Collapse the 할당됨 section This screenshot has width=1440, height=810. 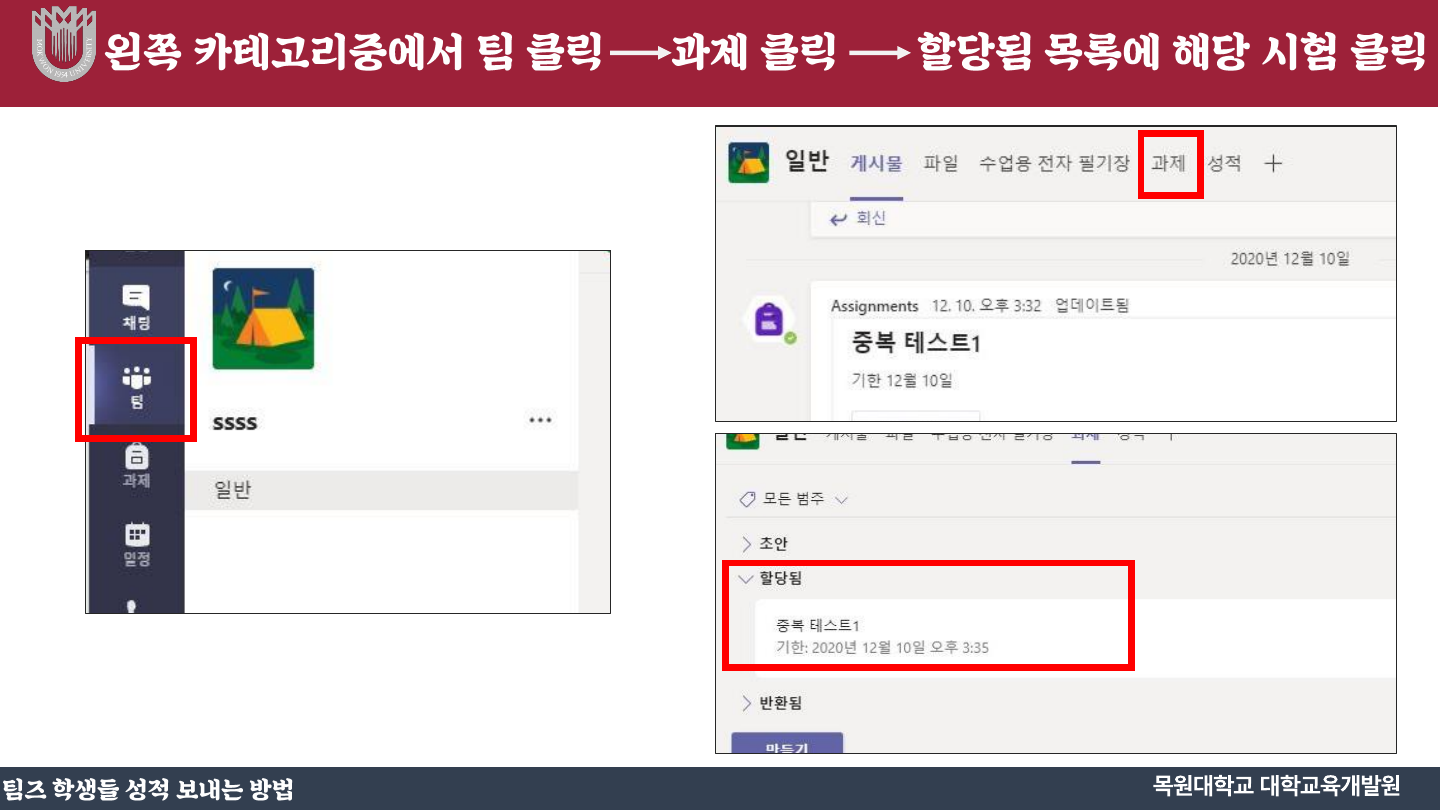click(x=771, y=578)
